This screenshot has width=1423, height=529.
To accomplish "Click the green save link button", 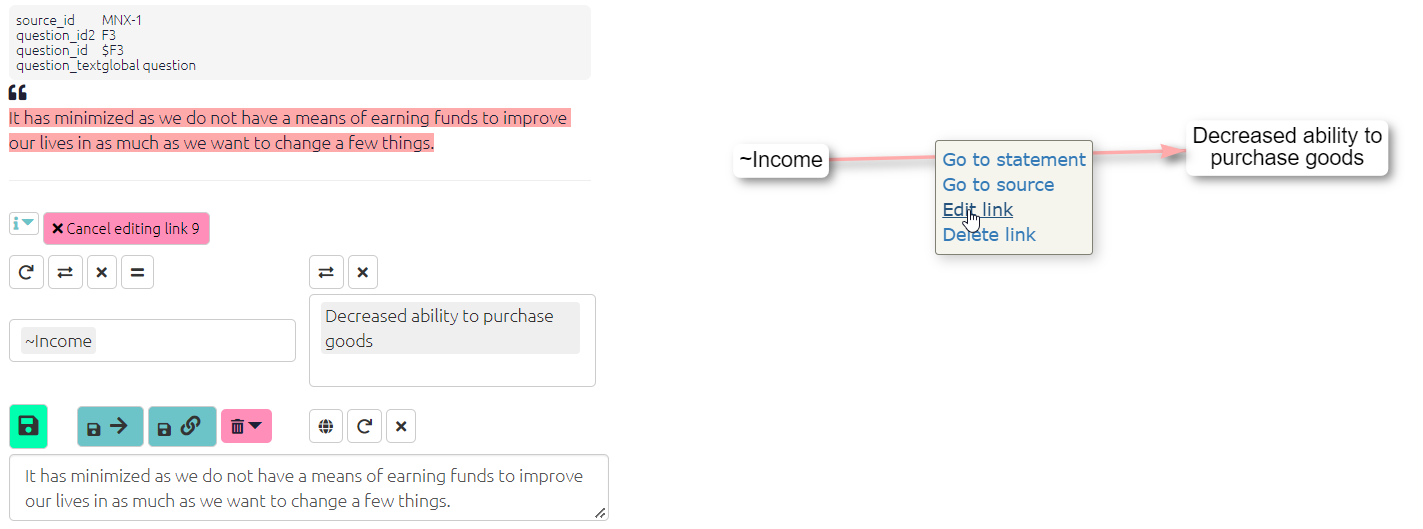I will (28, 426).
